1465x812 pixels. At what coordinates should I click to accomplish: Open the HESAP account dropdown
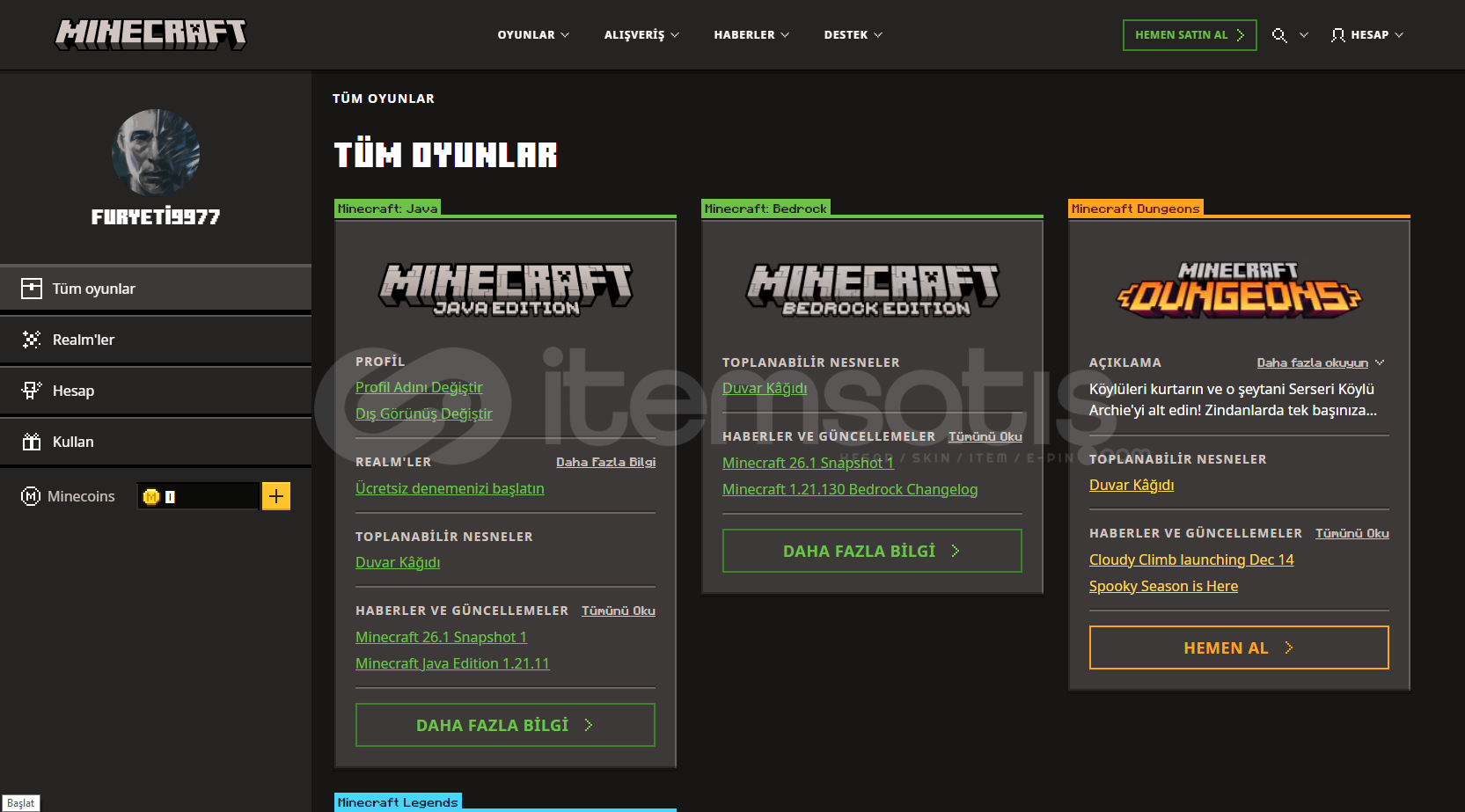pos(1367,35)
